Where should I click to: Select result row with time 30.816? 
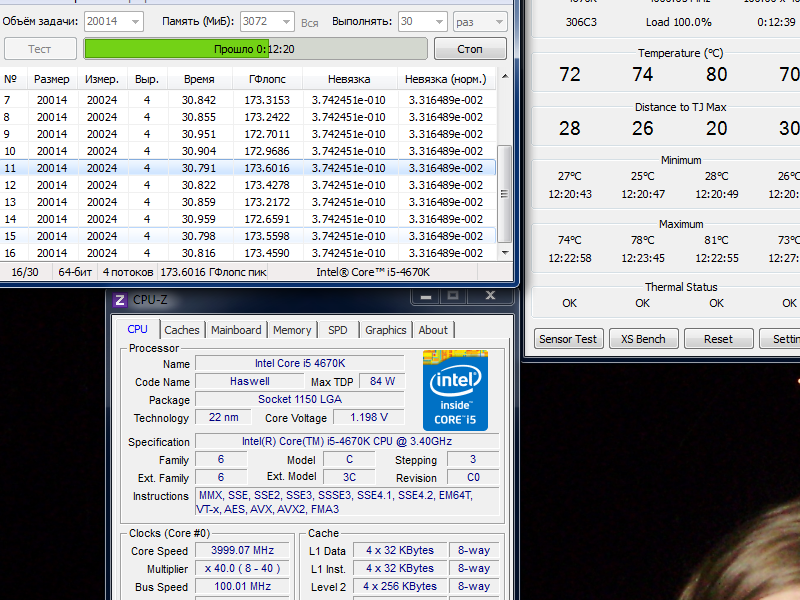[x=248, y=253]
